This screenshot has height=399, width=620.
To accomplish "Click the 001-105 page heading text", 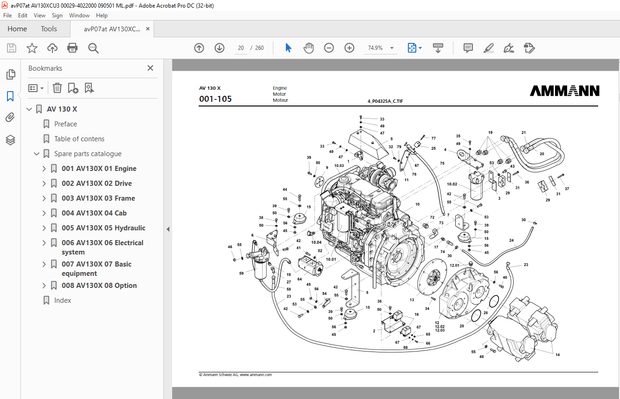I will coord(215,99).
